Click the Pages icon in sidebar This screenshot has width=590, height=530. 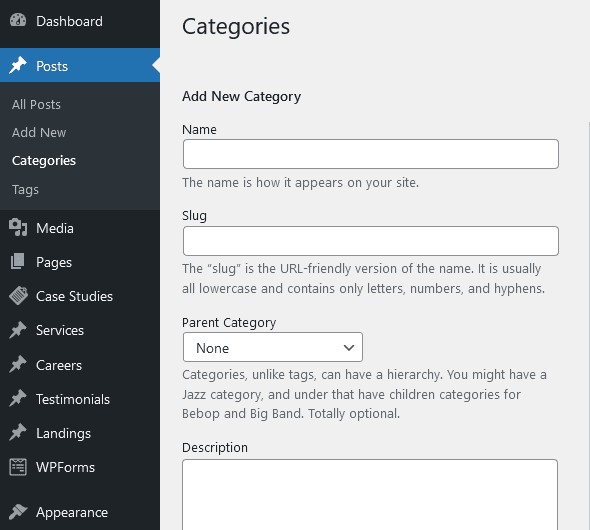click(x=18, y=261)
